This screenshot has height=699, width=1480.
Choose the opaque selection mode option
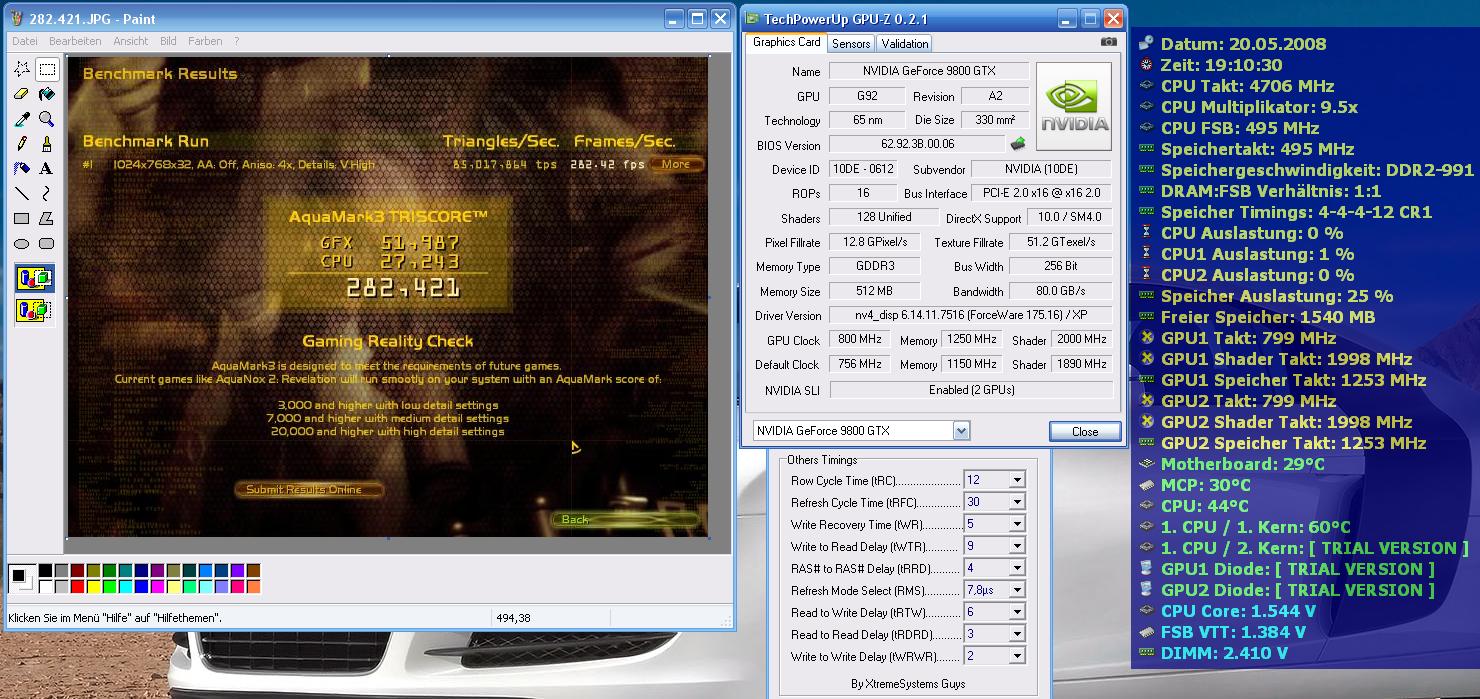35,279
